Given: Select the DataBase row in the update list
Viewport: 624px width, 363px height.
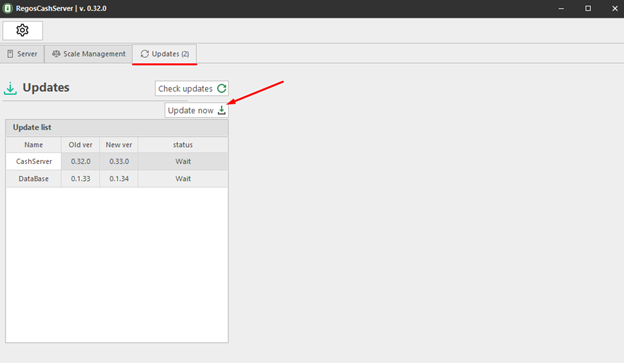Looking at the screenshot, I should (x=117, y=179).
